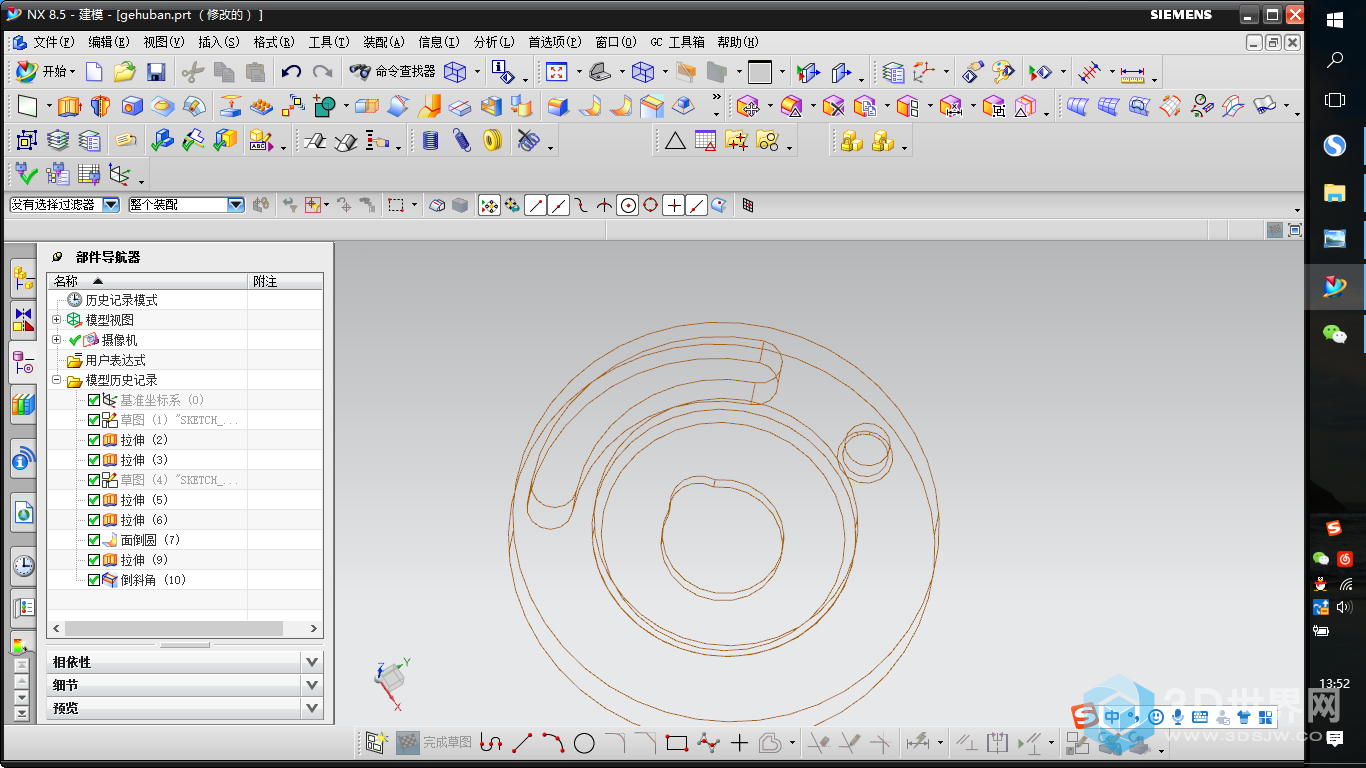Screen dimensions: 1366x768
Task: Select the Arc sketch tool
Action: (x=553, y=743)
